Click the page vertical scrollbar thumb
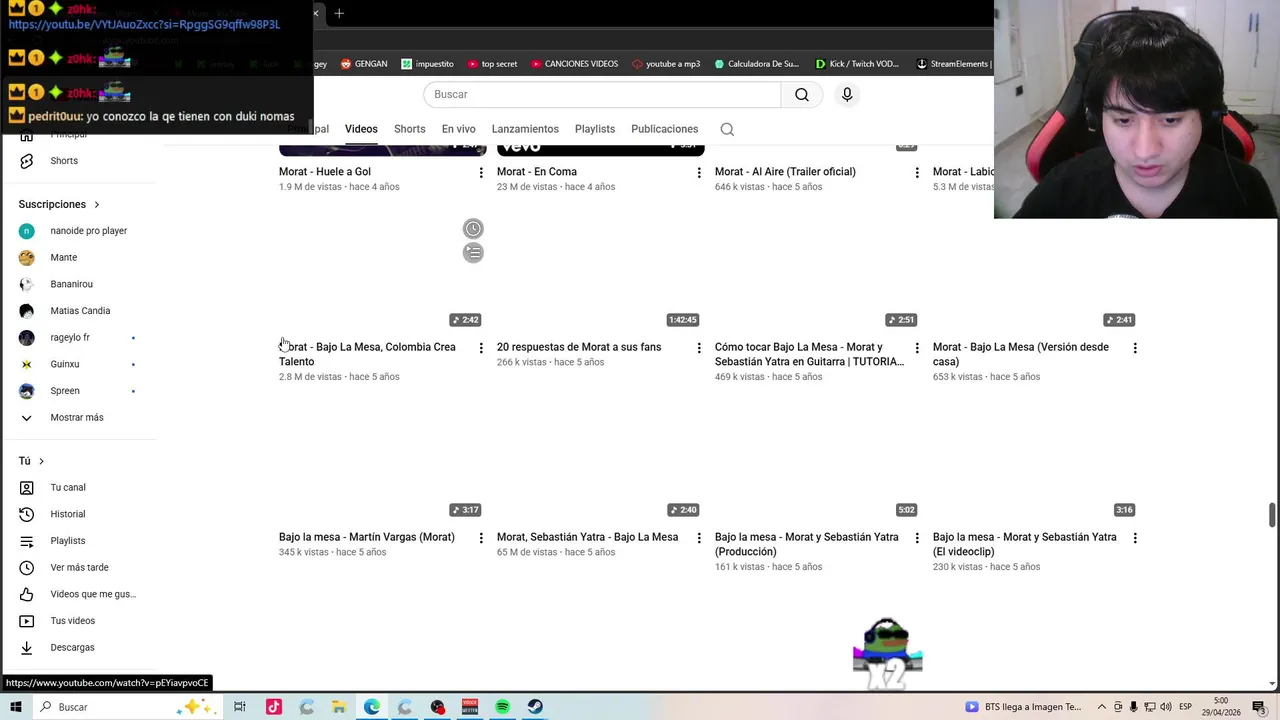Viewport: 1280px width, 720px height. tap(1272, 516)
